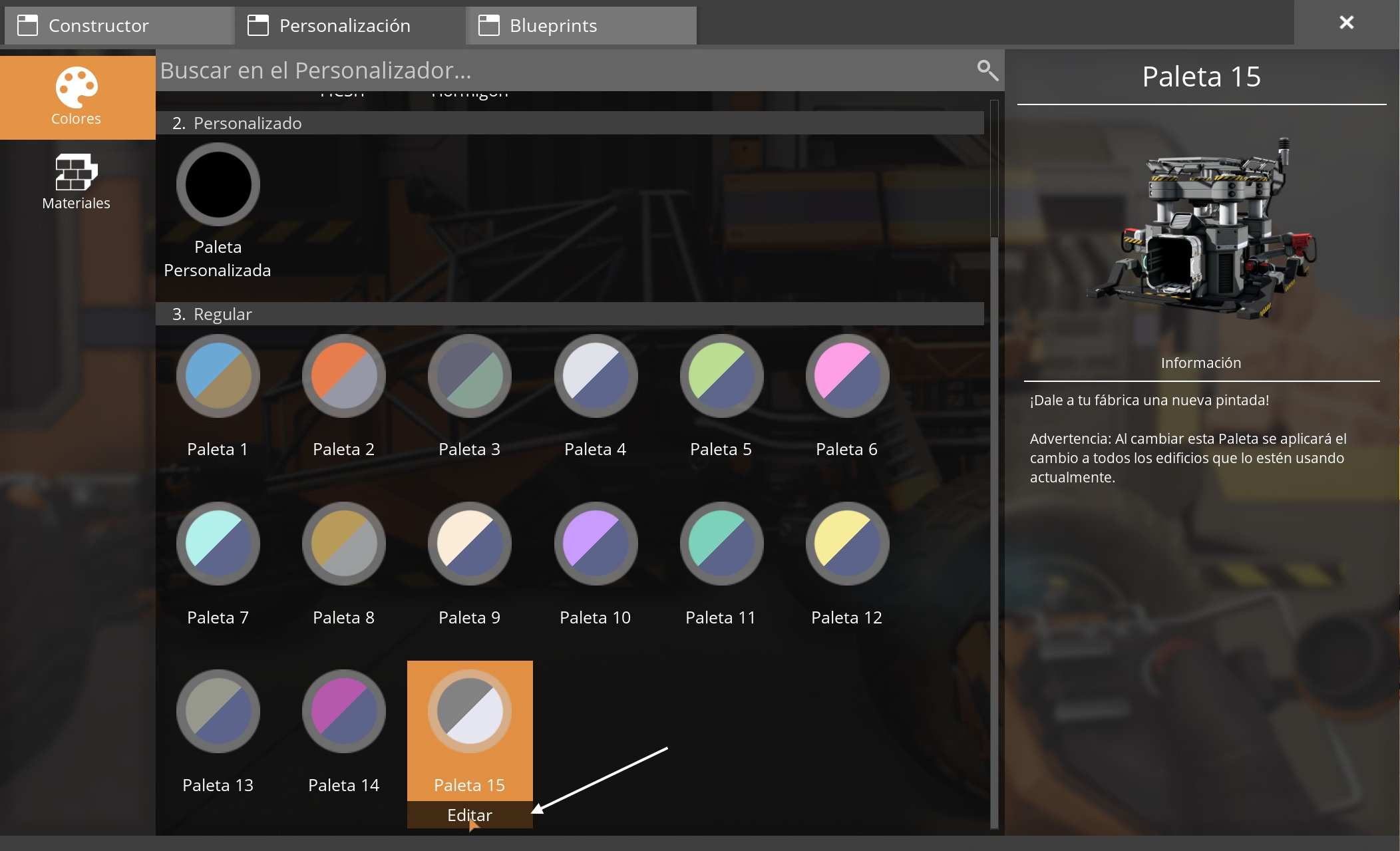Click the search magnifier icon

[x=987, y=70]
